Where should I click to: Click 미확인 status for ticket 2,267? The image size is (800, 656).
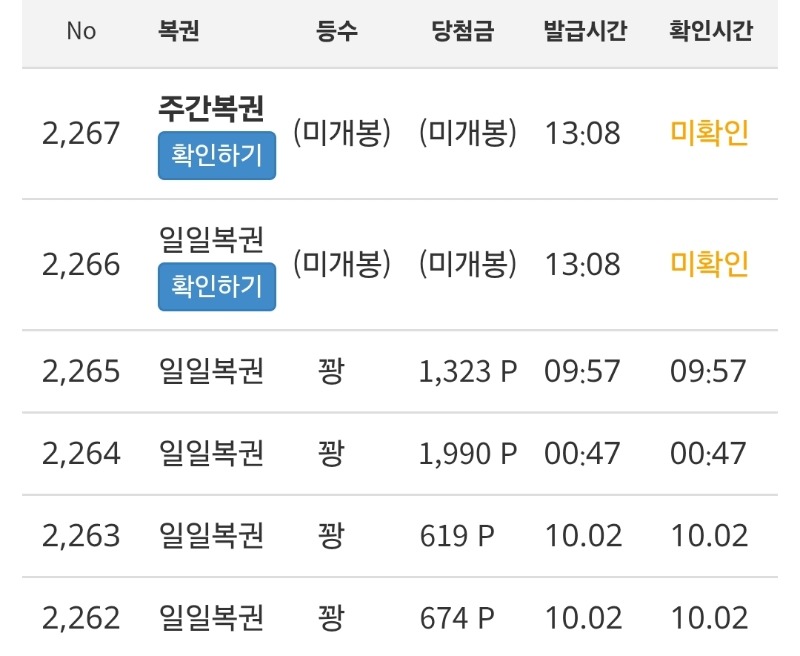point(709,133)
